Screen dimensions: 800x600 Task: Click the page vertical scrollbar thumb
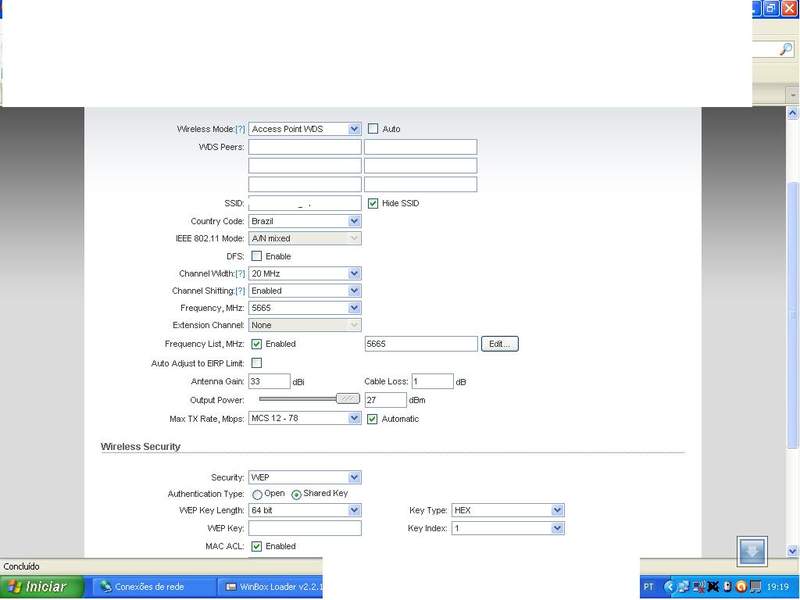792,316
